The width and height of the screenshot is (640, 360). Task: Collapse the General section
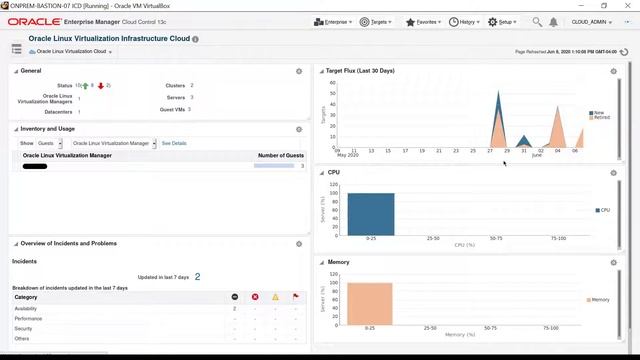(x=16, y=71)
